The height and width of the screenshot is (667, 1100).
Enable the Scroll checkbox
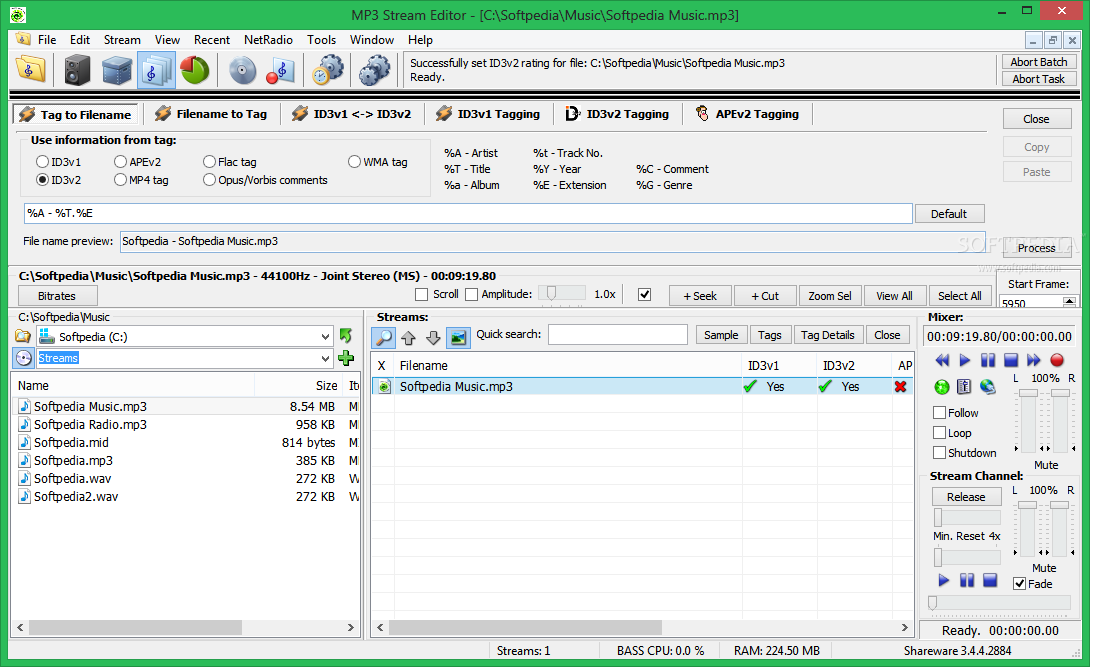[422, 295]
